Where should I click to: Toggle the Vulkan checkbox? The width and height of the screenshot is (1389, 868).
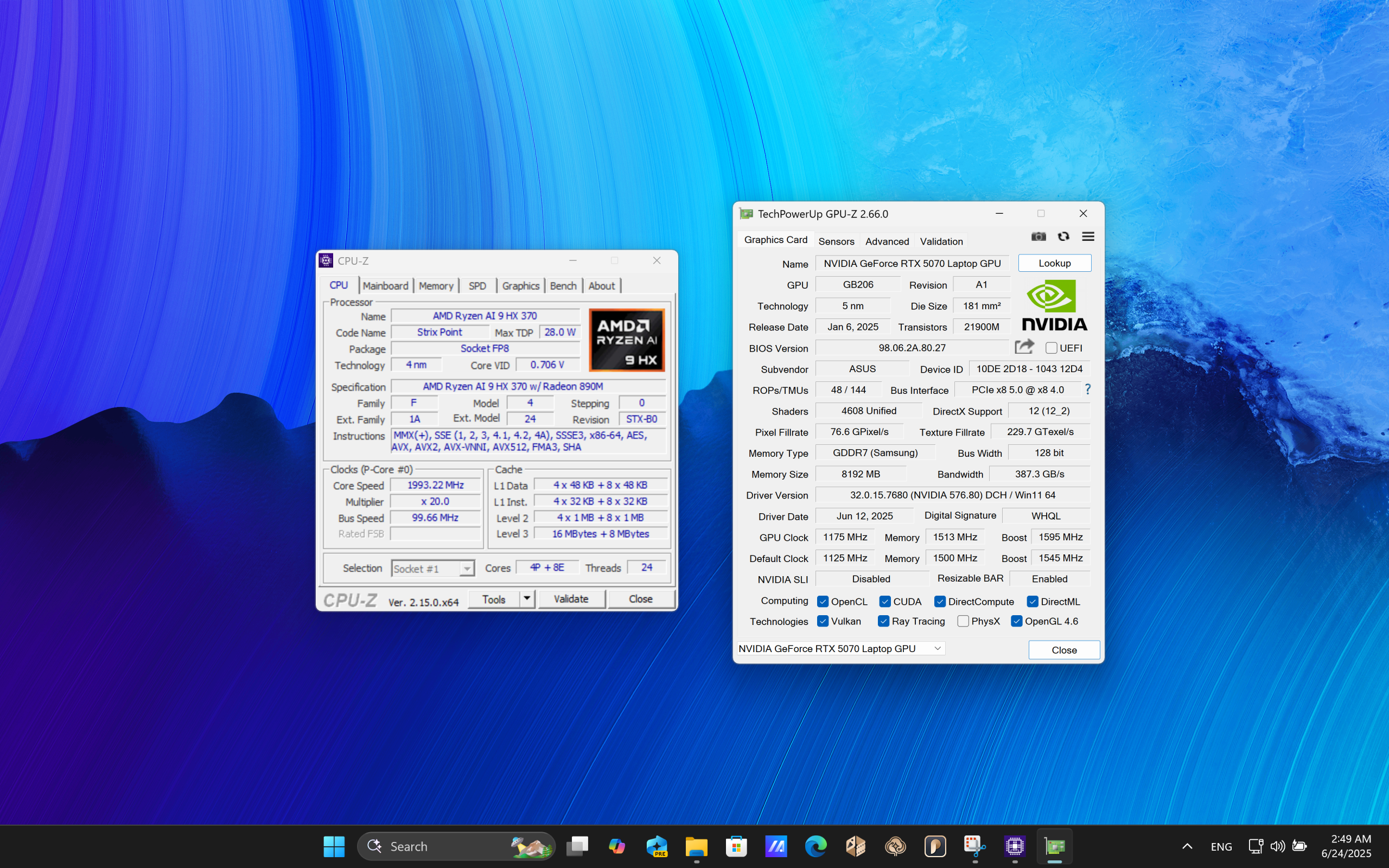[x=823, y=621]
